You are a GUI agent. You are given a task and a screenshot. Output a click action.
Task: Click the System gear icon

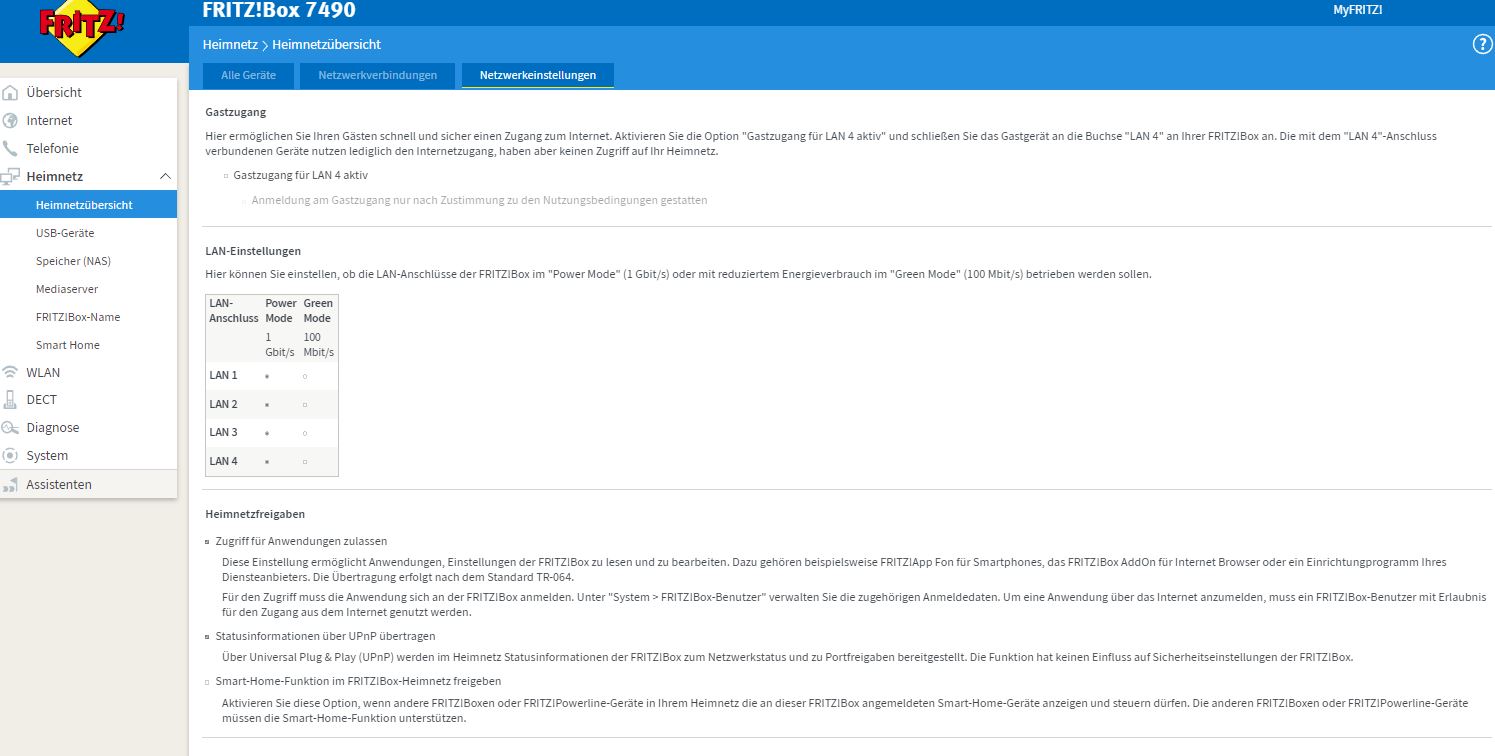point(11,456)
